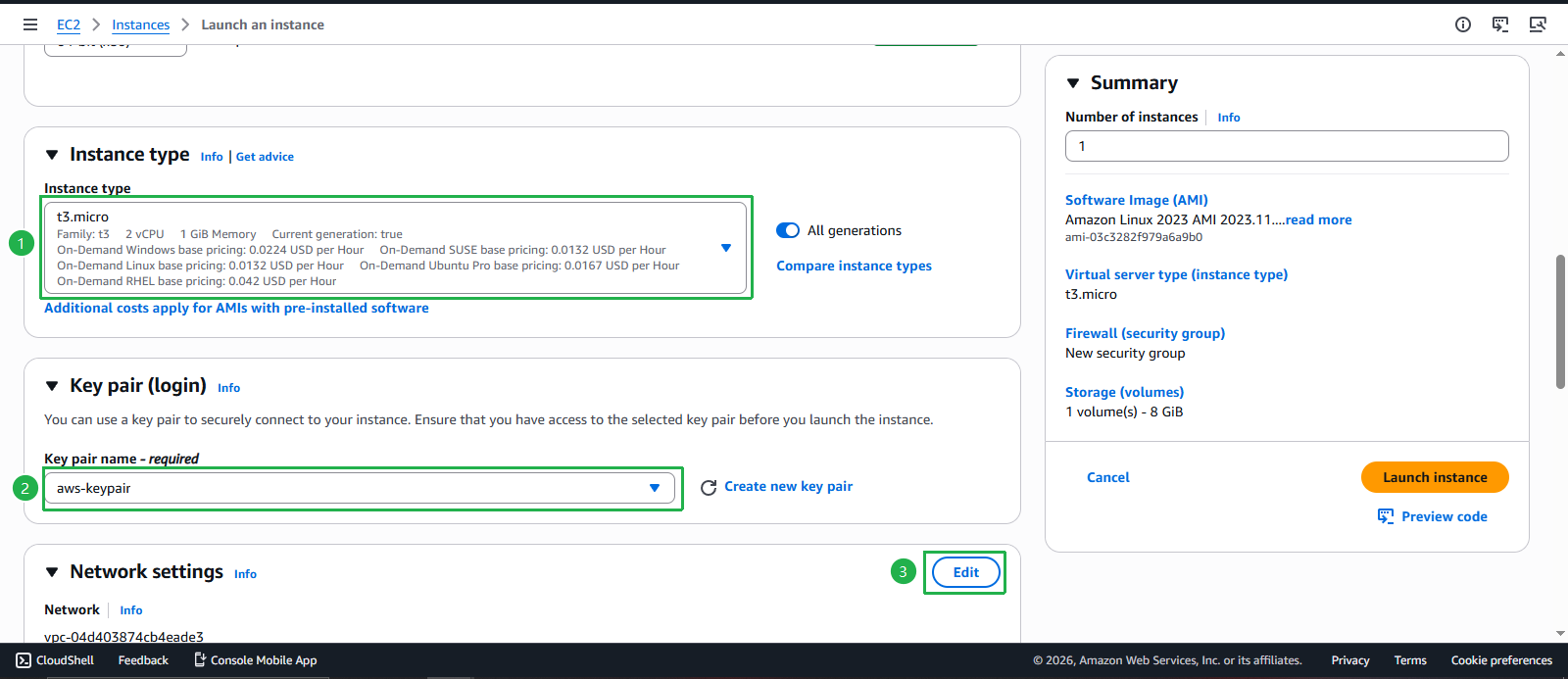Click Create new key pair link
Screen dimensions: 1568x679
point(788,486)
